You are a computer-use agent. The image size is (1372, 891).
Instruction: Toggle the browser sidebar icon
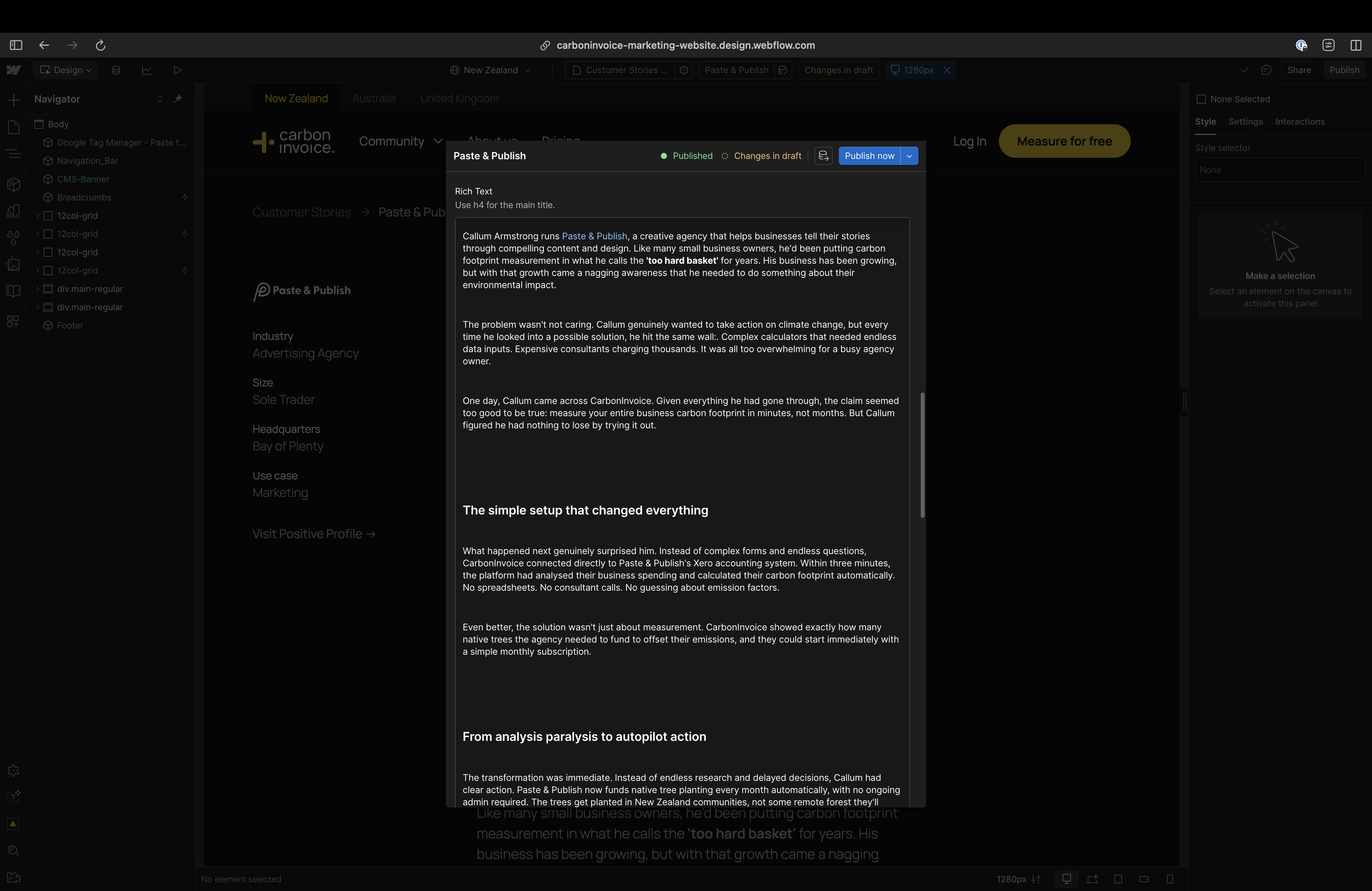pyautogui.click(x=16, y=45)
